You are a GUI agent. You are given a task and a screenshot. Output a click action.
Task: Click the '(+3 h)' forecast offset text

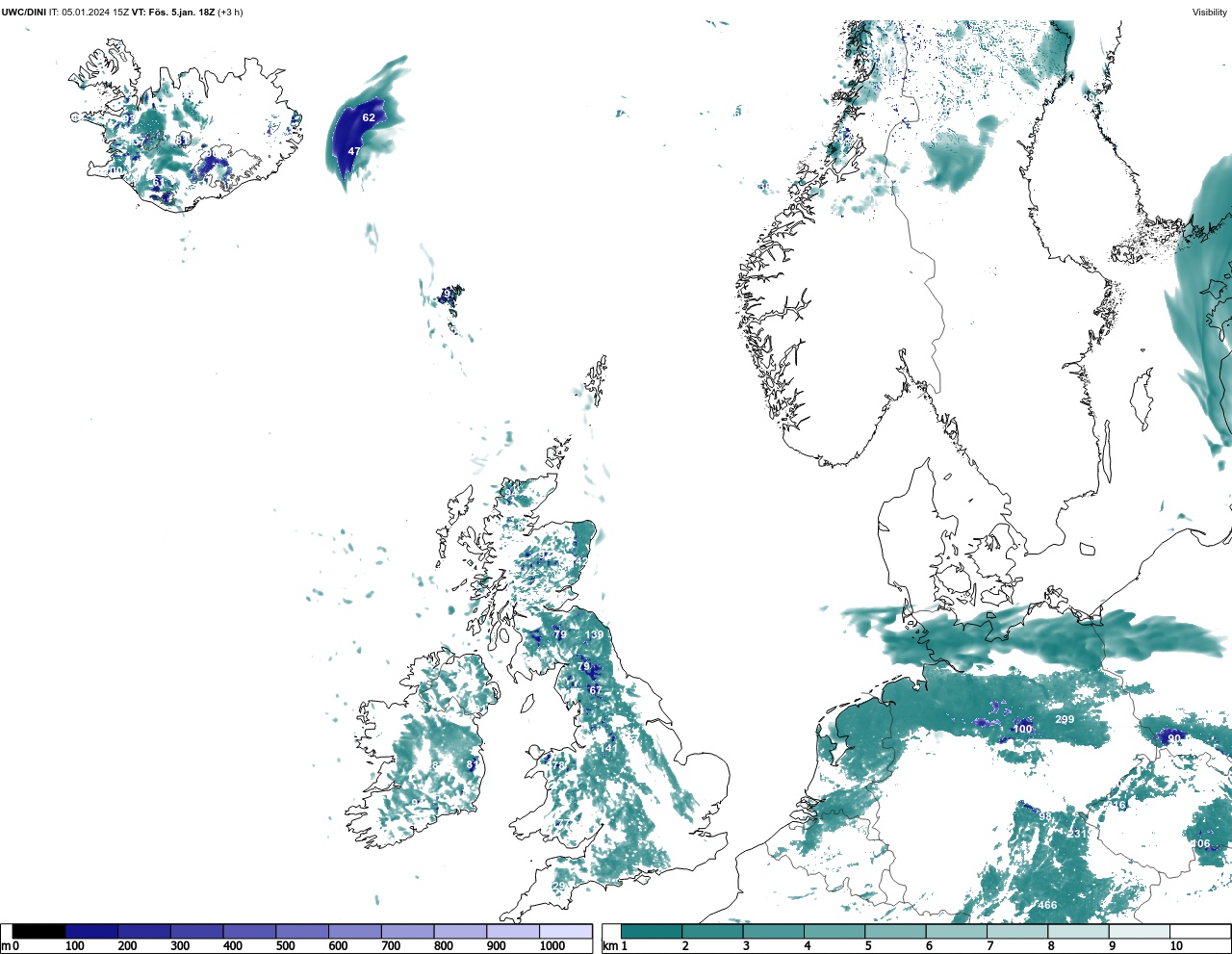(231, 13)
